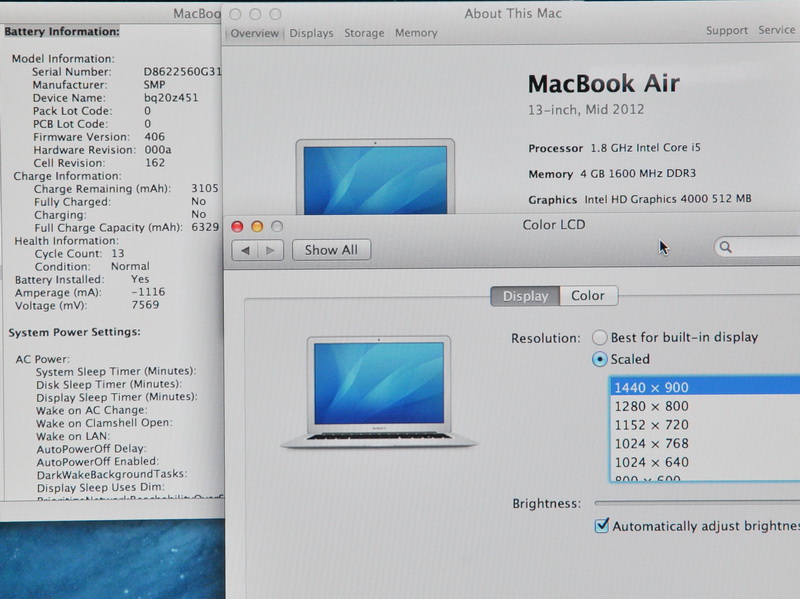The width and height of the screenshot is (800, 599).
Task: Click in the System Preferences search field
Action: pos(757,247)
